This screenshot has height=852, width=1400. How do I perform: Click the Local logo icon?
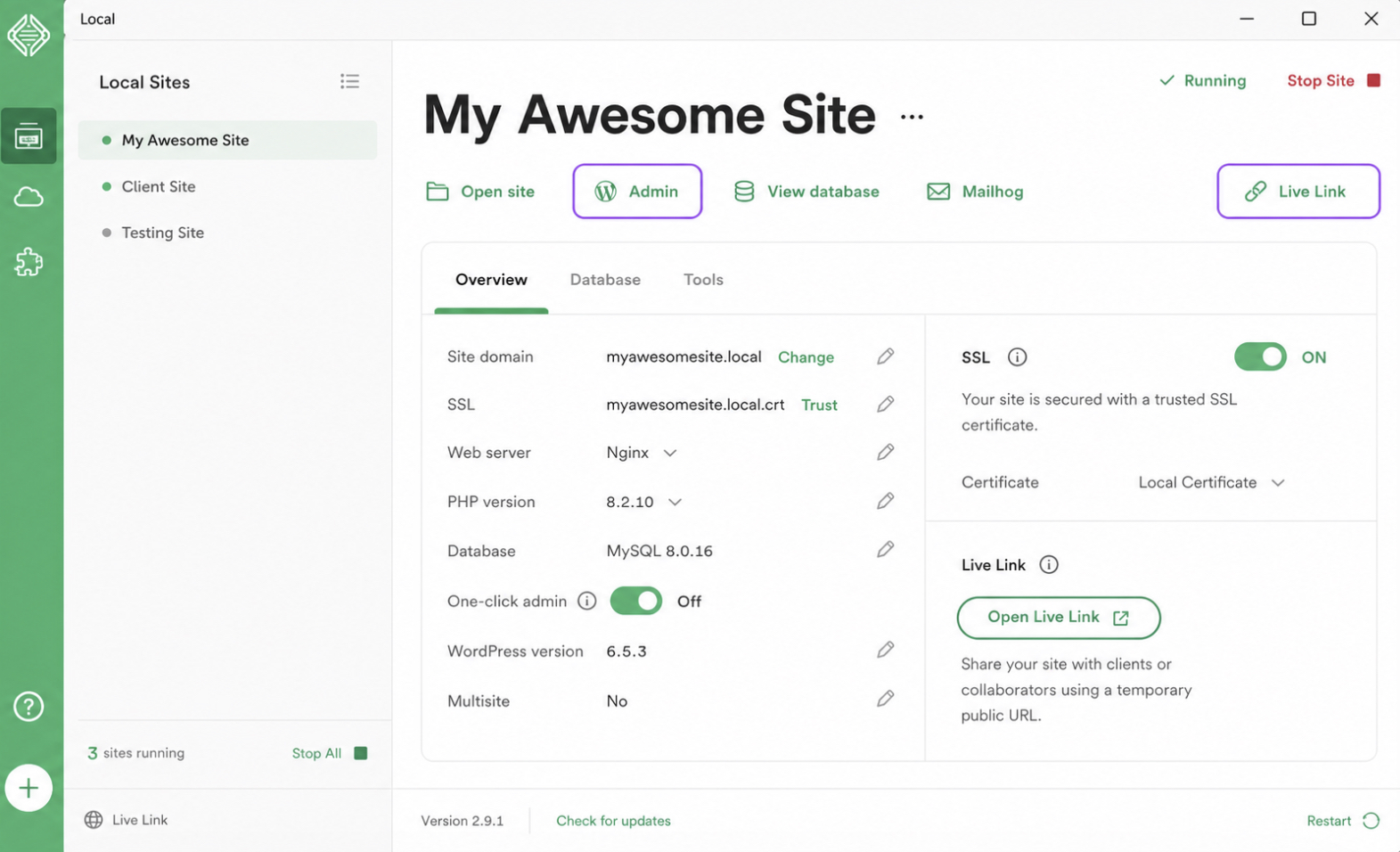coord(29,36)
